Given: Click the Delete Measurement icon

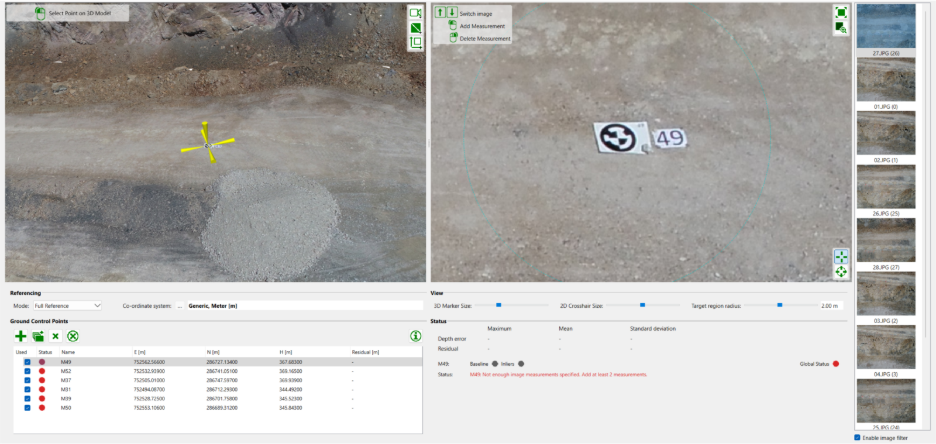Looking at the screenshot, I should tap(453, 38).
